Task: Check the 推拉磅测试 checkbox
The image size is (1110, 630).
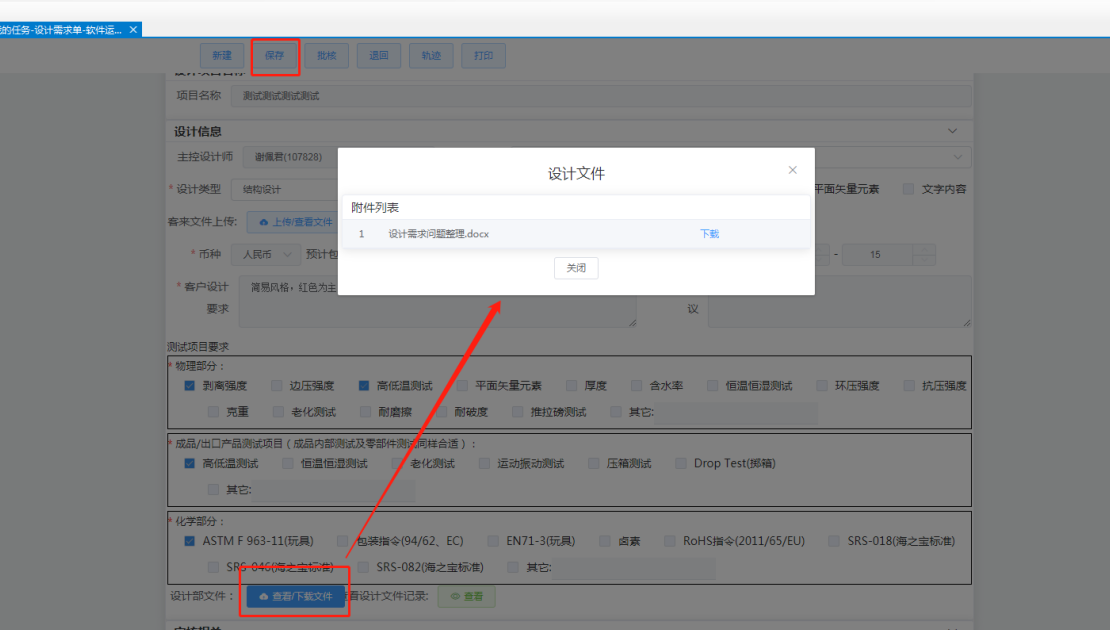Action: 518,412
